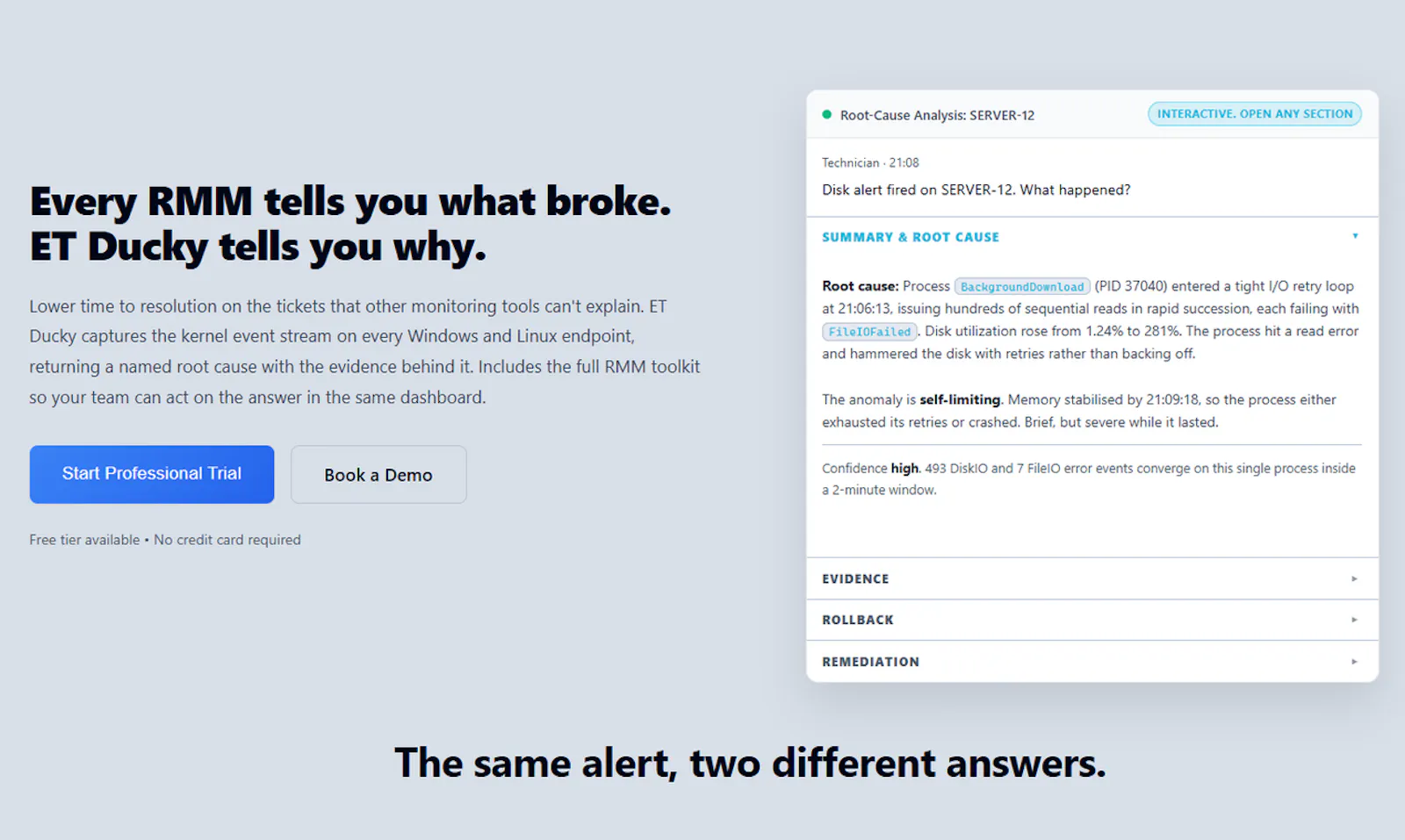Expand the Remediation section arrow

point(1354,662)
